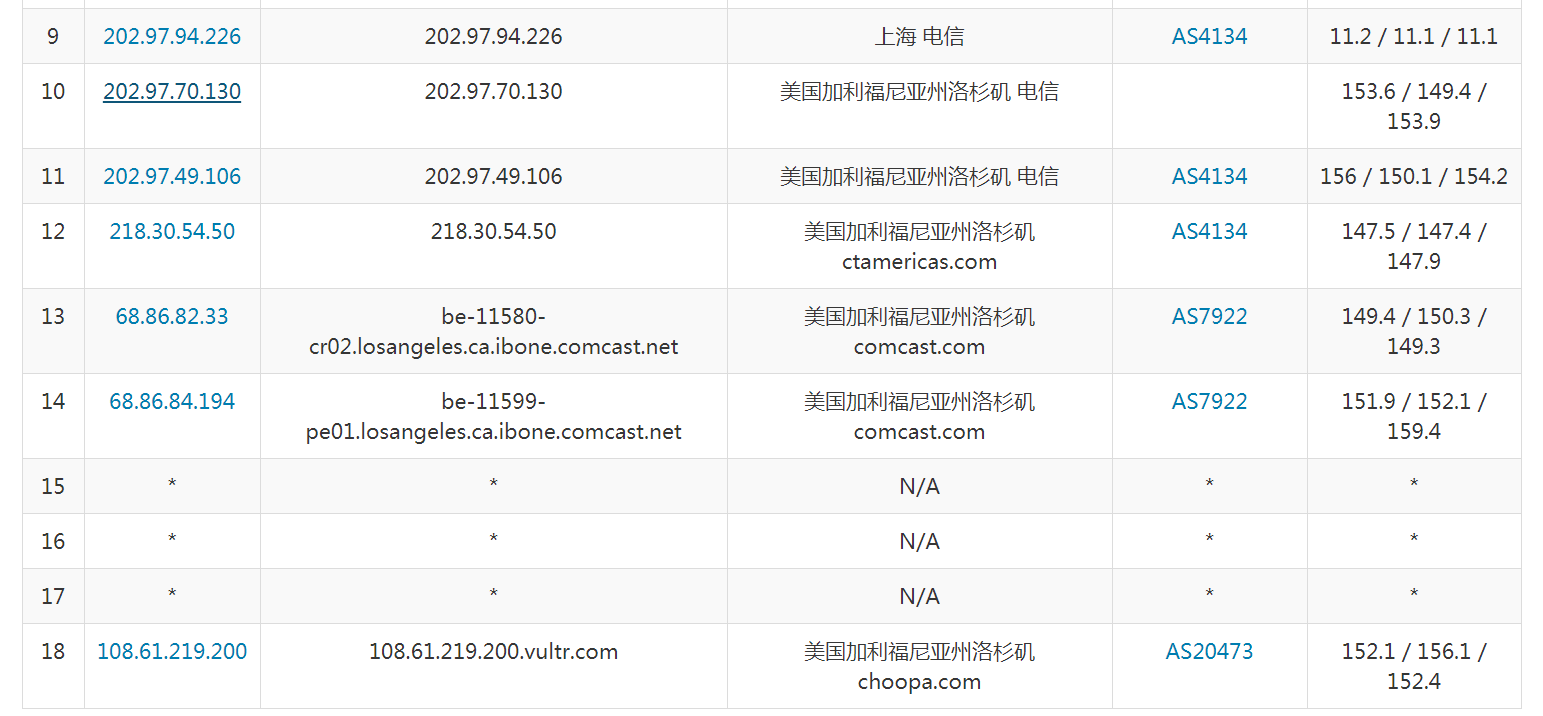Click hop number 15 cell
The image size is (1543, 716).
pyautogui.click(x=53, y=487)
